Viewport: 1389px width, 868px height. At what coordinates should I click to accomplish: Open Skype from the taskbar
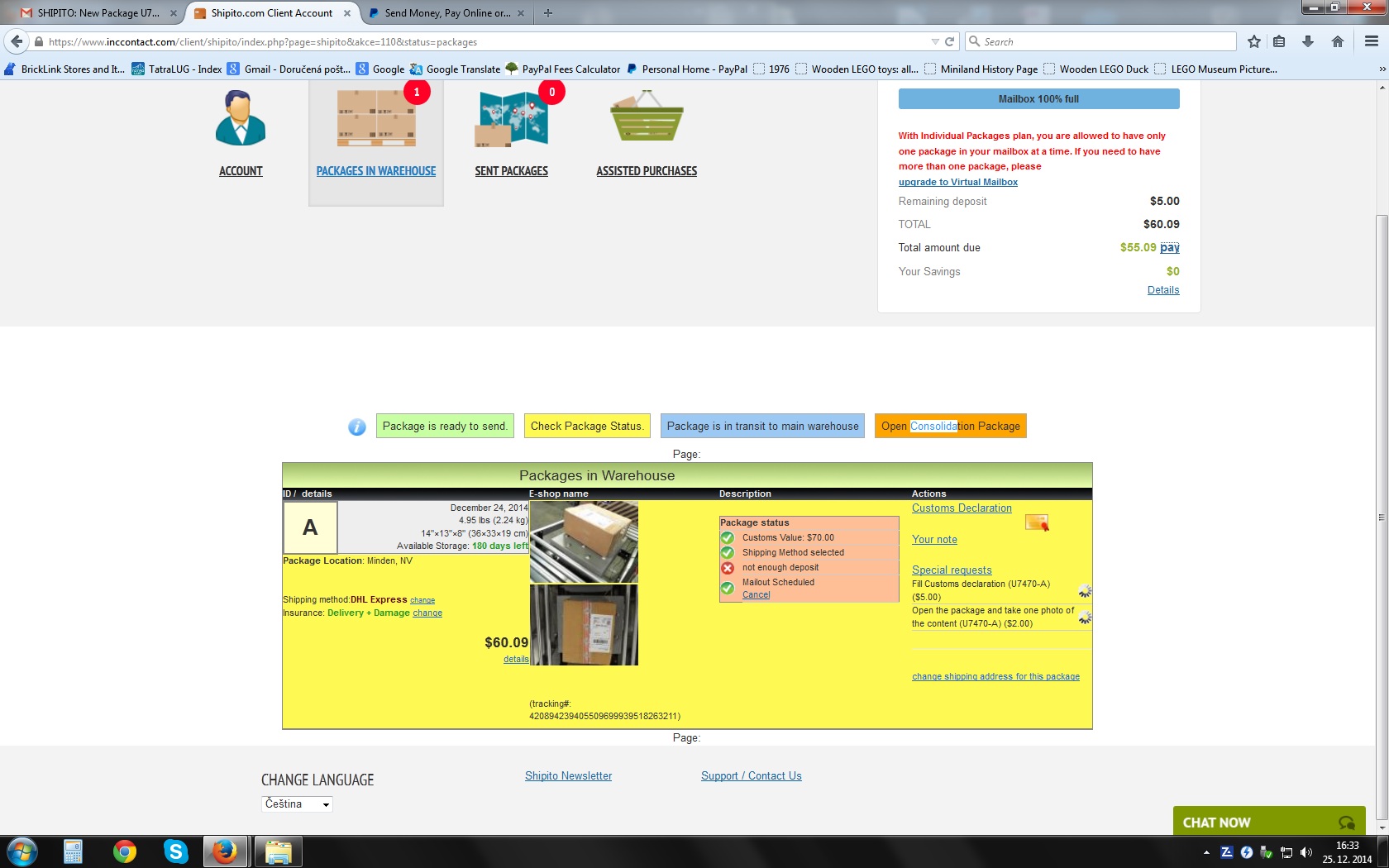click(x=175, y=851)
